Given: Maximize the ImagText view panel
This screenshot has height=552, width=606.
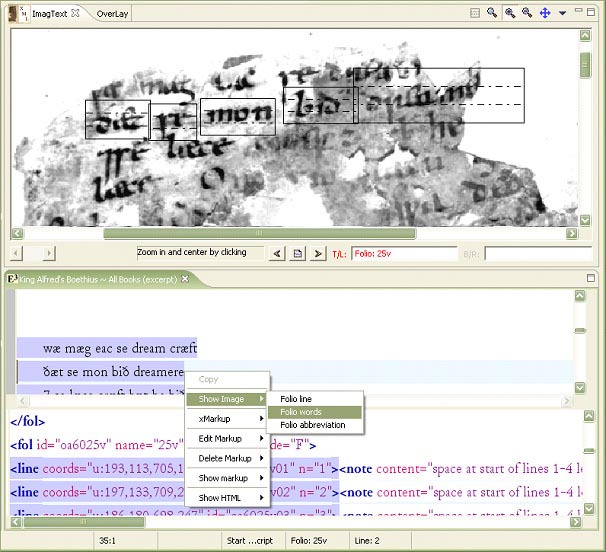Looking at the screenshot, I should coord(591,12).
